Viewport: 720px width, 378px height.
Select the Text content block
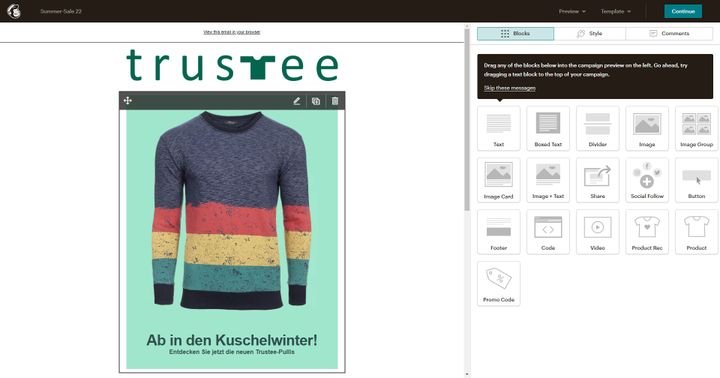tap(499, 128)
